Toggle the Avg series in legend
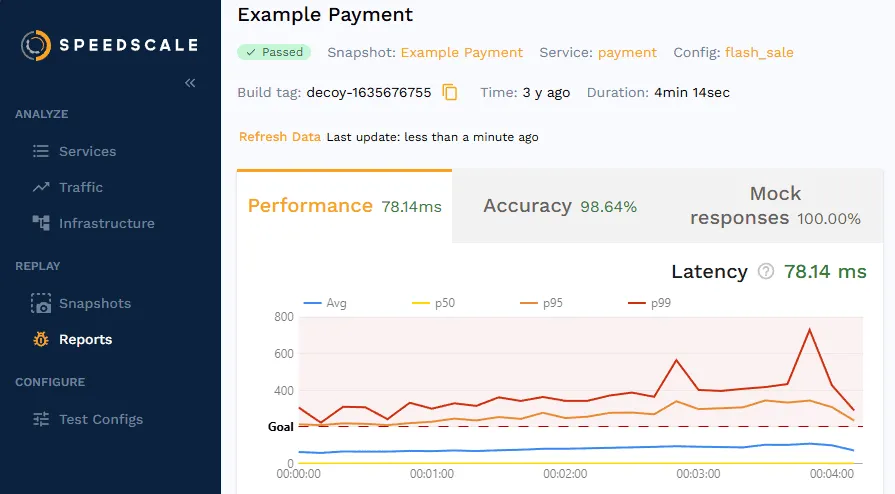The width and height of the screenshot is (895, 494). 325,303
